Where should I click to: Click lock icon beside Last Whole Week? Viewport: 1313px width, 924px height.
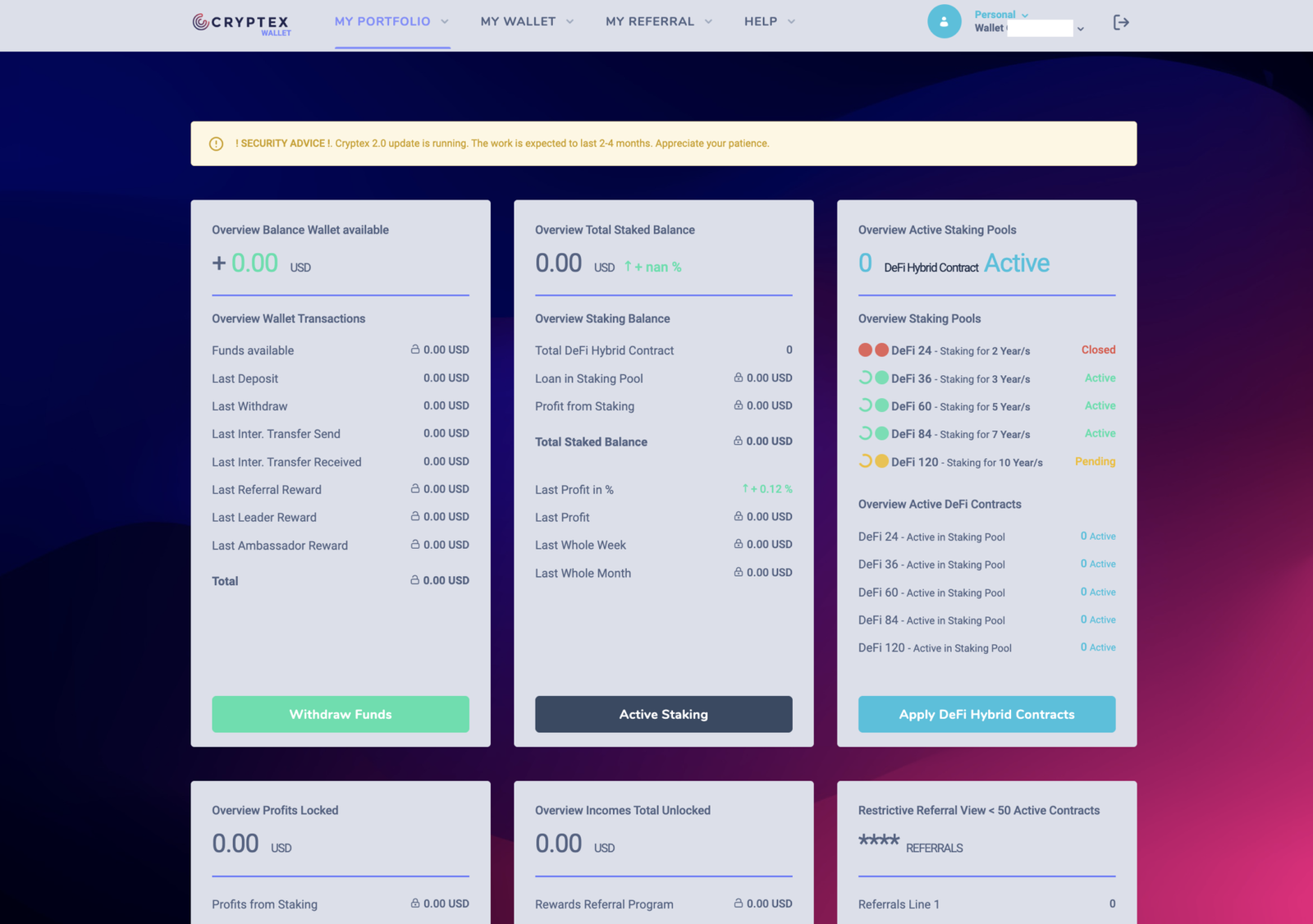pyautogui.click(x=739, y=544)
